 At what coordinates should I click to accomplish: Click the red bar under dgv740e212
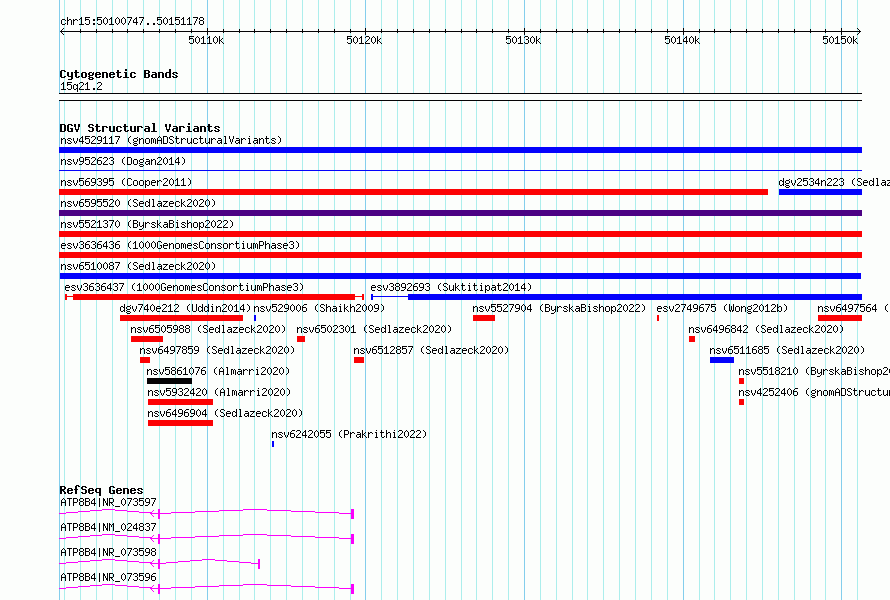[181, 318]
